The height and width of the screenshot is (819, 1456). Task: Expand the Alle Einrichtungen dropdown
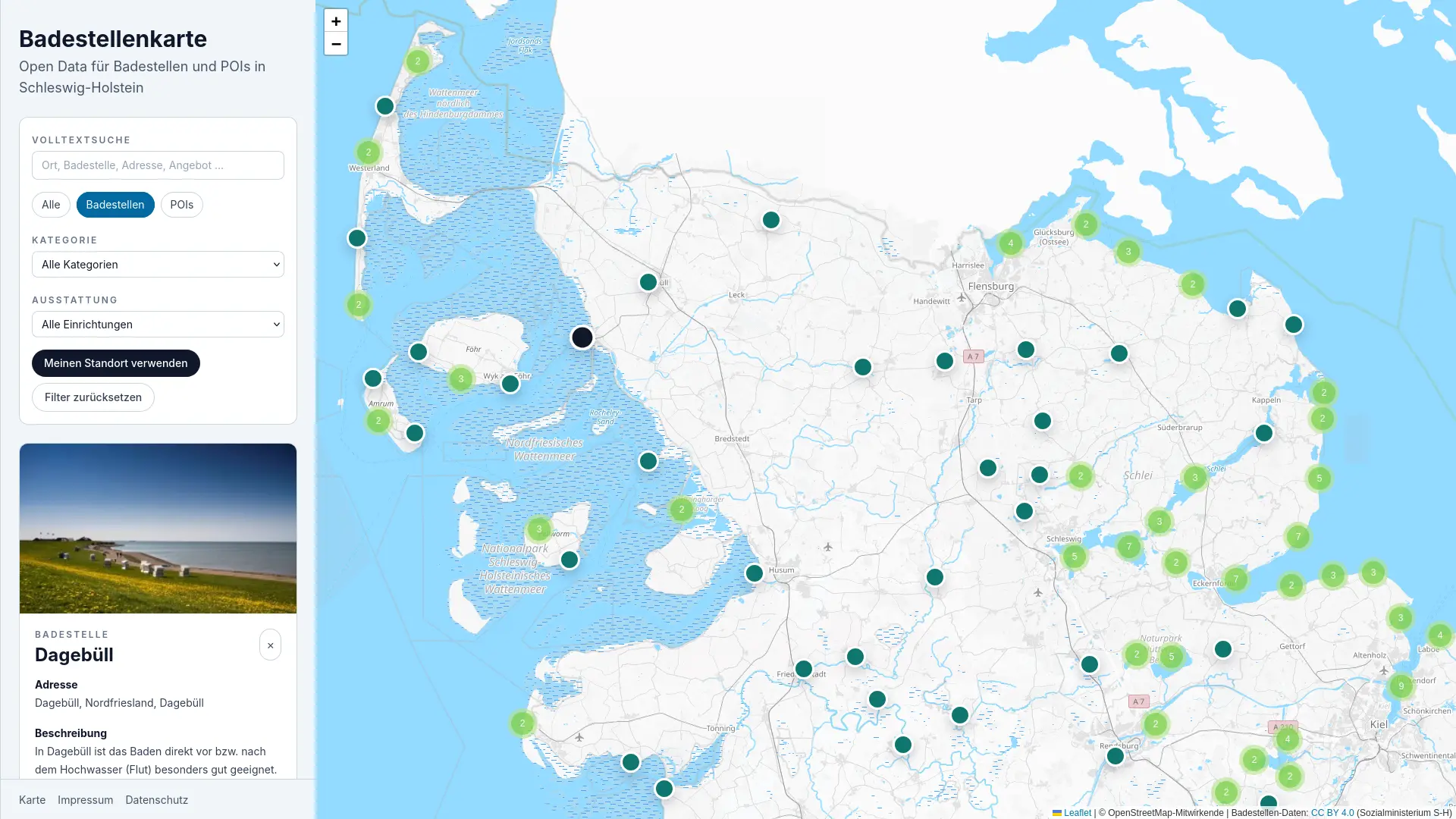tap(158, 325)
